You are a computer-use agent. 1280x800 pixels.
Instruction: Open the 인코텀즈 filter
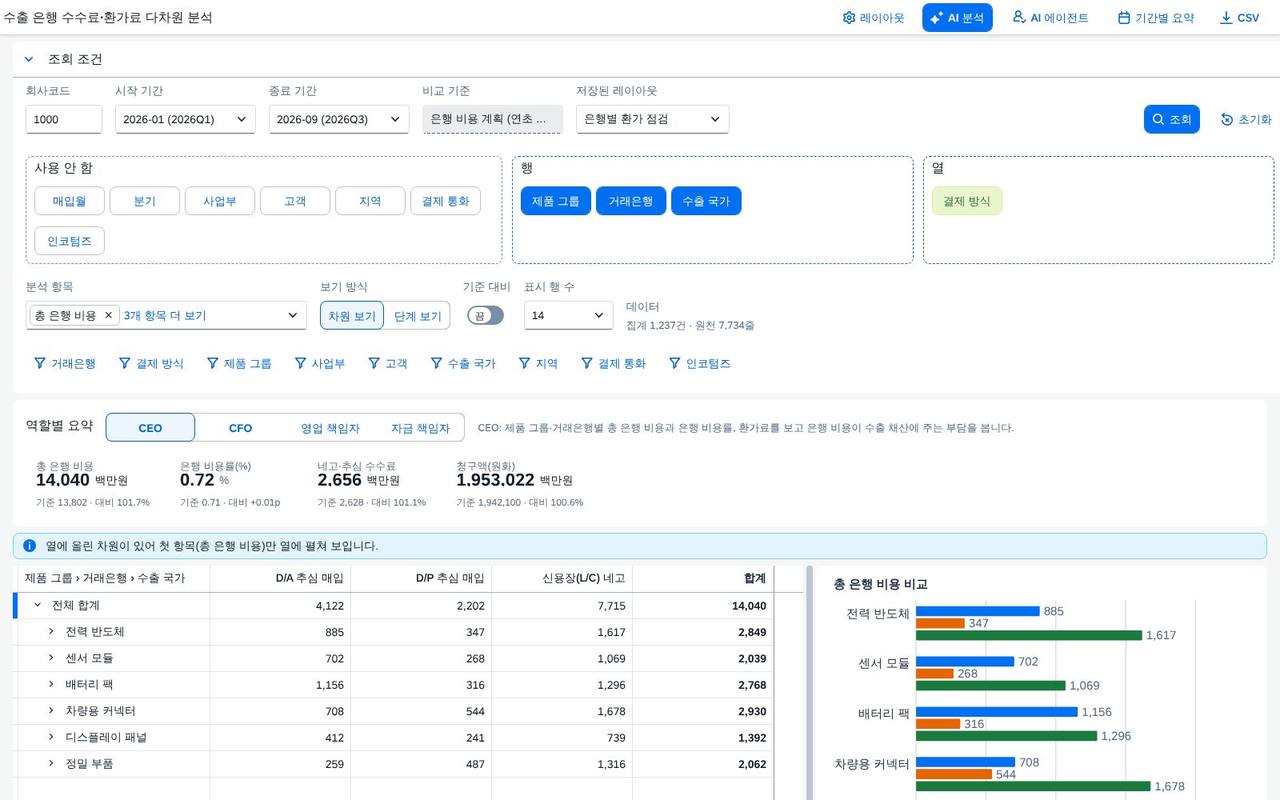coord(699,364)
